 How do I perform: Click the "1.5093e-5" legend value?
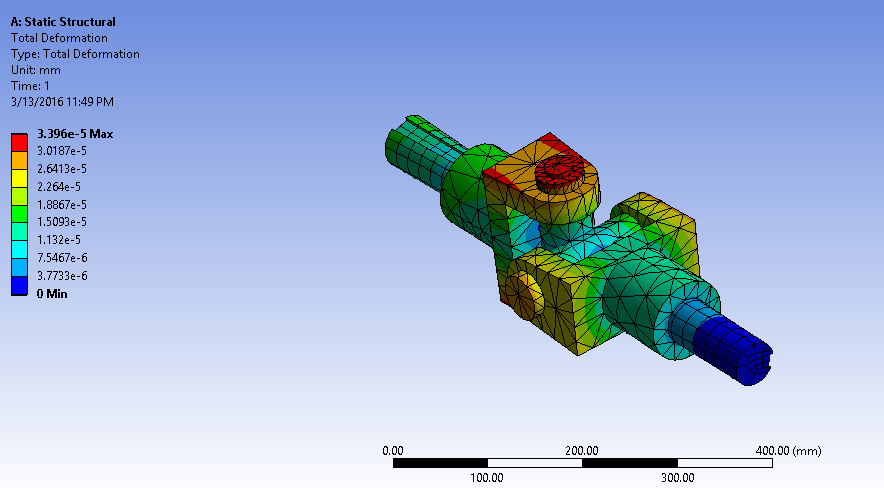tap(62, 221)
